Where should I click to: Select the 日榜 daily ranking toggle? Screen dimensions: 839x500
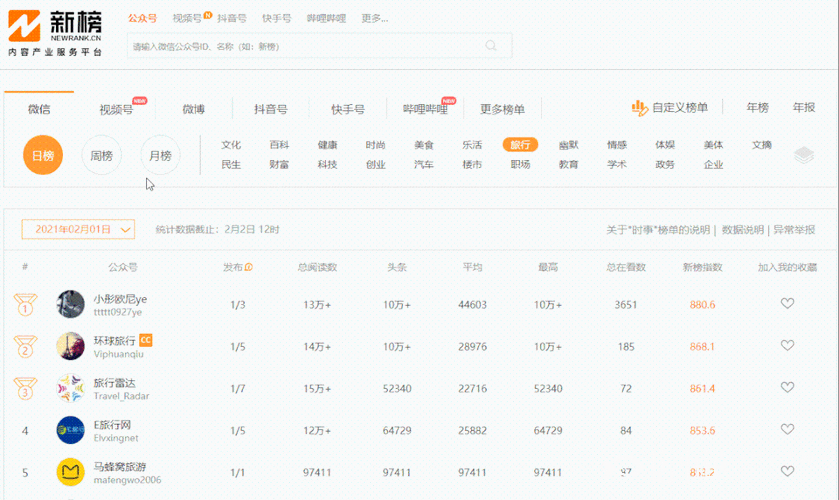point(43,155)
